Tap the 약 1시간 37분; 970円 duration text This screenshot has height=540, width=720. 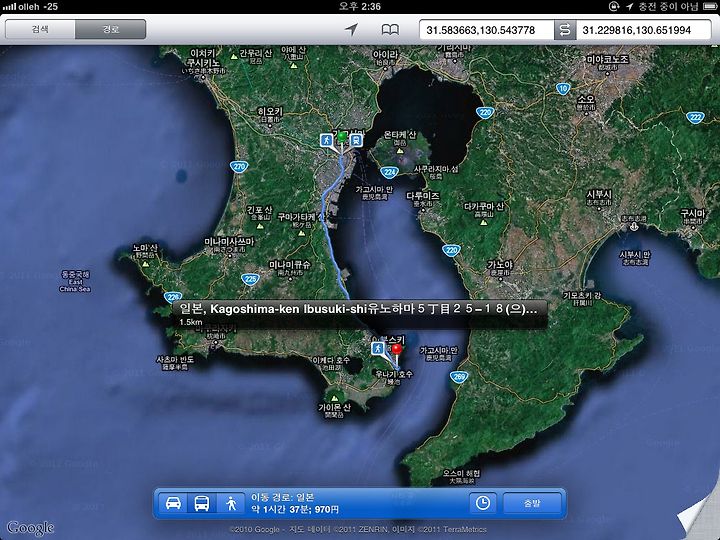coord(295,509)
